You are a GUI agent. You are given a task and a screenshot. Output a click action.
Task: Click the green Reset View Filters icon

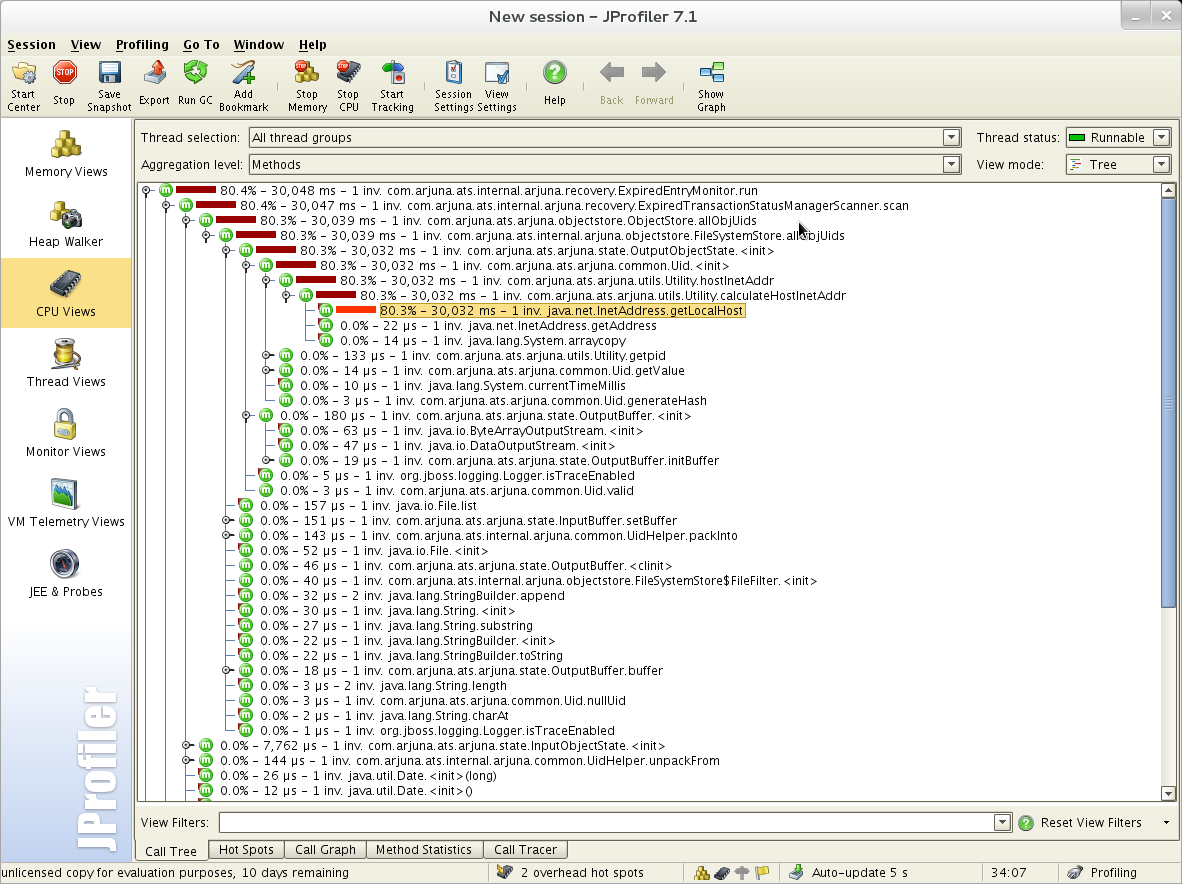(1025, 823)
